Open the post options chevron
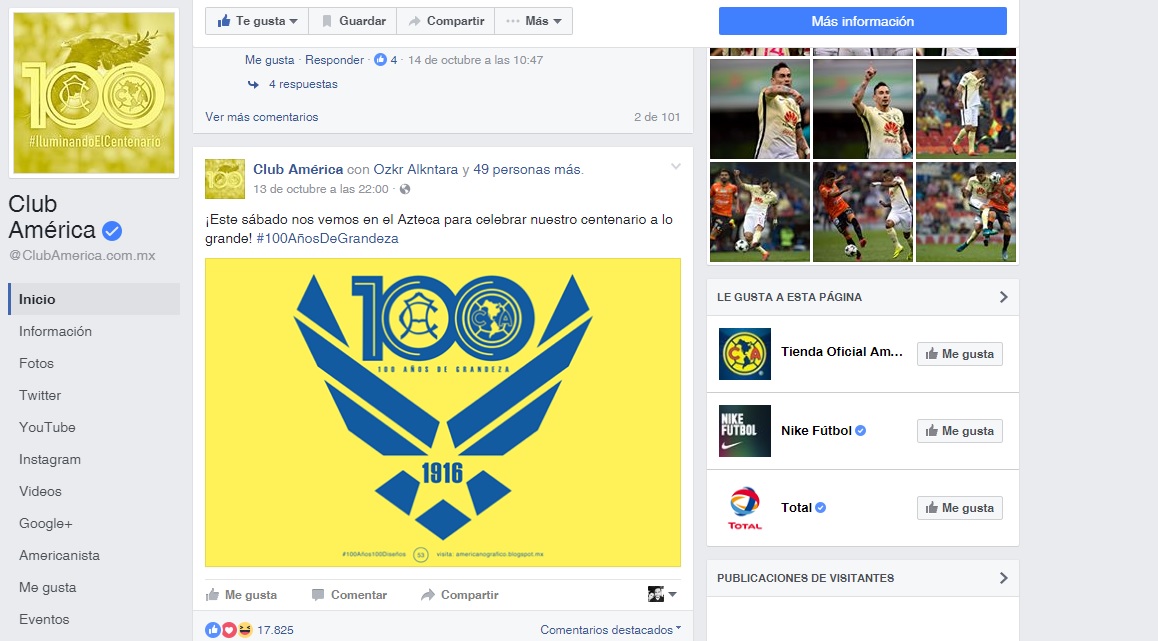This screenshot has width=1158, height=641. 676,167
